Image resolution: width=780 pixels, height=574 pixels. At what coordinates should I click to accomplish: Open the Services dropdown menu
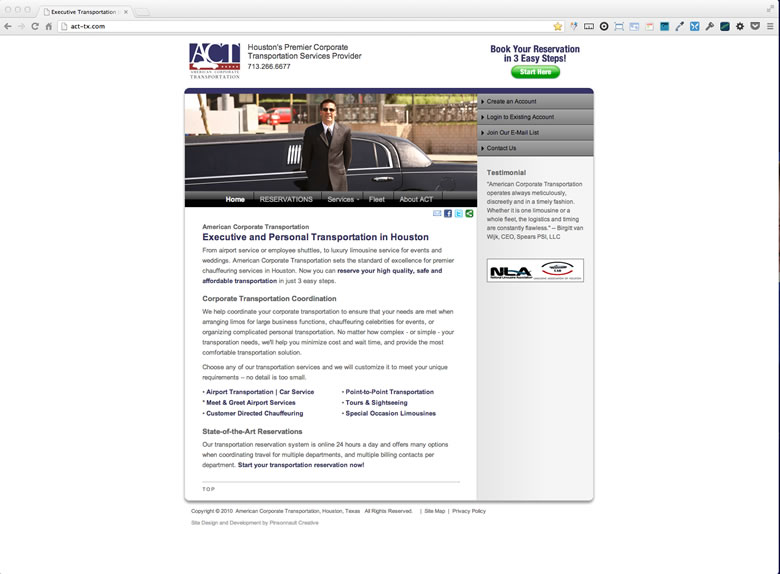[342, 199]
